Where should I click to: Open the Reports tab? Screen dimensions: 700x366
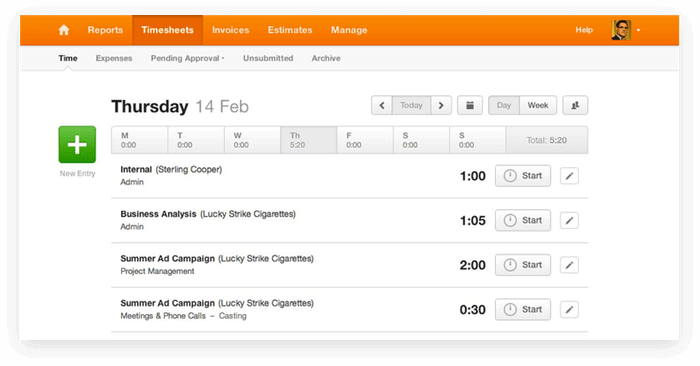[x=105, y=30]
